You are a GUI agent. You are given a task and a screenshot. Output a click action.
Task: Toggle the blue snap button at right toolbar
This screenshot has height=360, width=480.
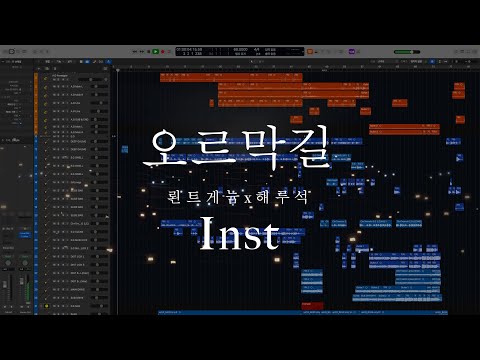432,62
